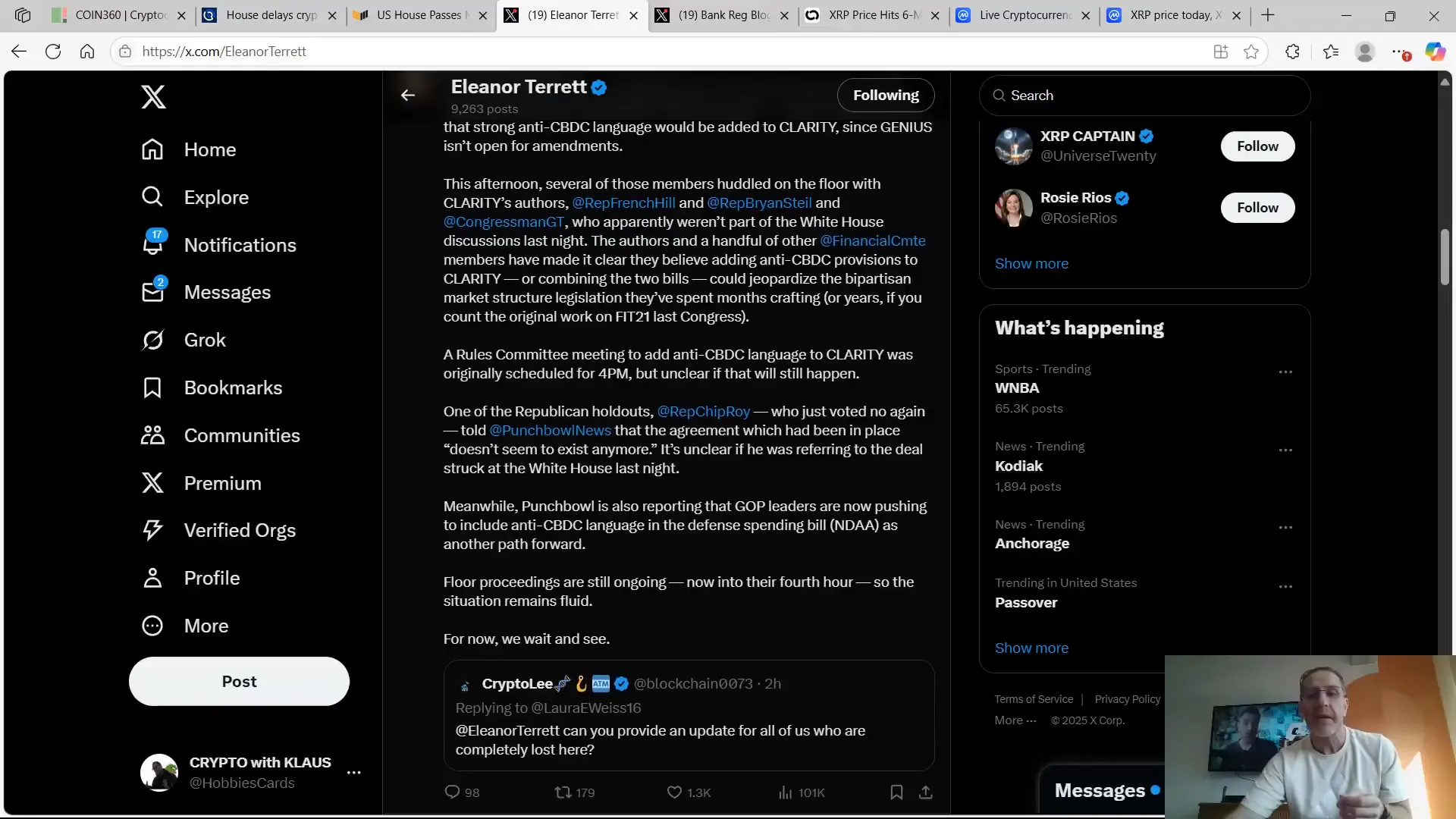Open Messages in the left sidebar
The height and width of the screenshot is (819, 1456).
click(x=206, y=292)
